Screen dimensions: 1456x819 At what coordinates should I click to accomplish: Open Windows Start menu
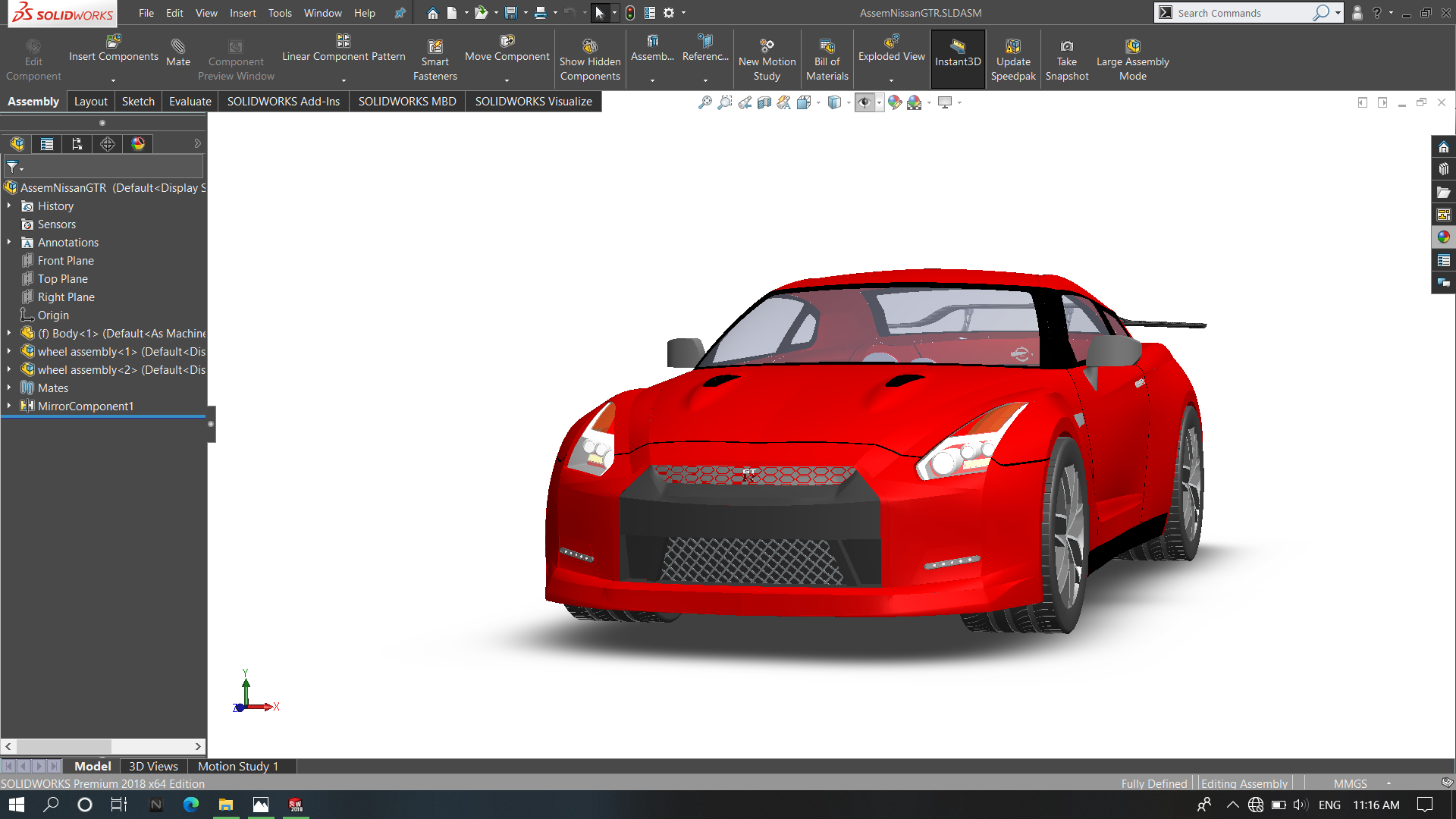[x=17, y=805]
